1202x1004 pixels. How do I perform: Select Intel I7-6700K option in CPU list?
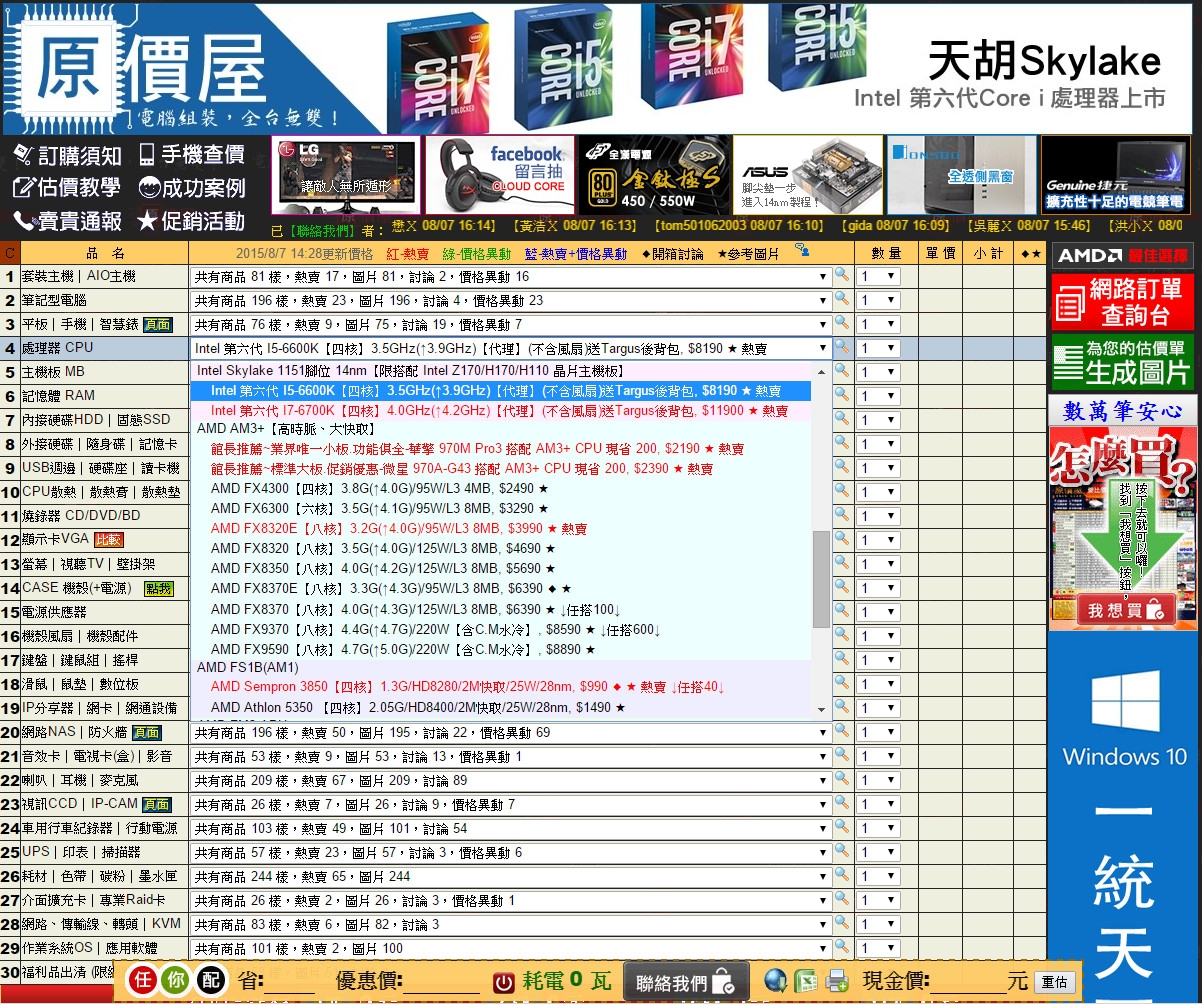click(500, 411)
